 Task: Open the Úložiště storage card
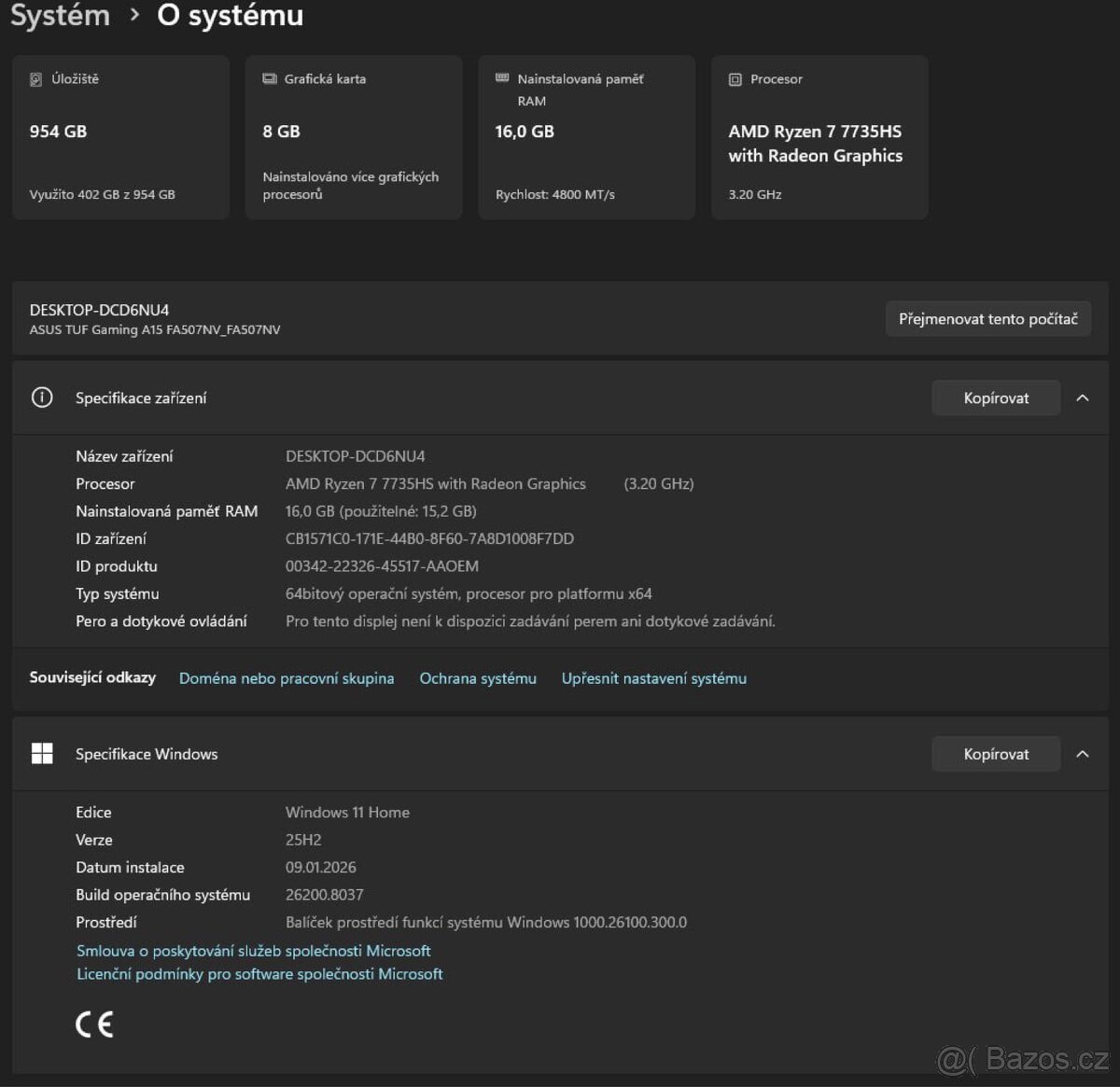120,137
